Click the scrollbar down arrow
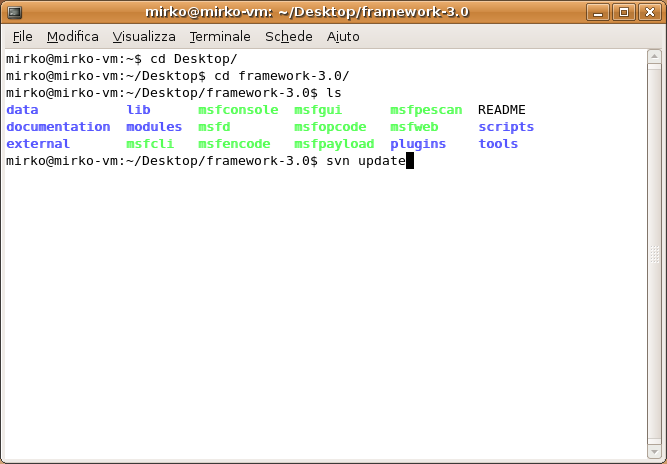The height and width of the screenshot is (464, 667). pyautogui.click(x=654, y=451)
